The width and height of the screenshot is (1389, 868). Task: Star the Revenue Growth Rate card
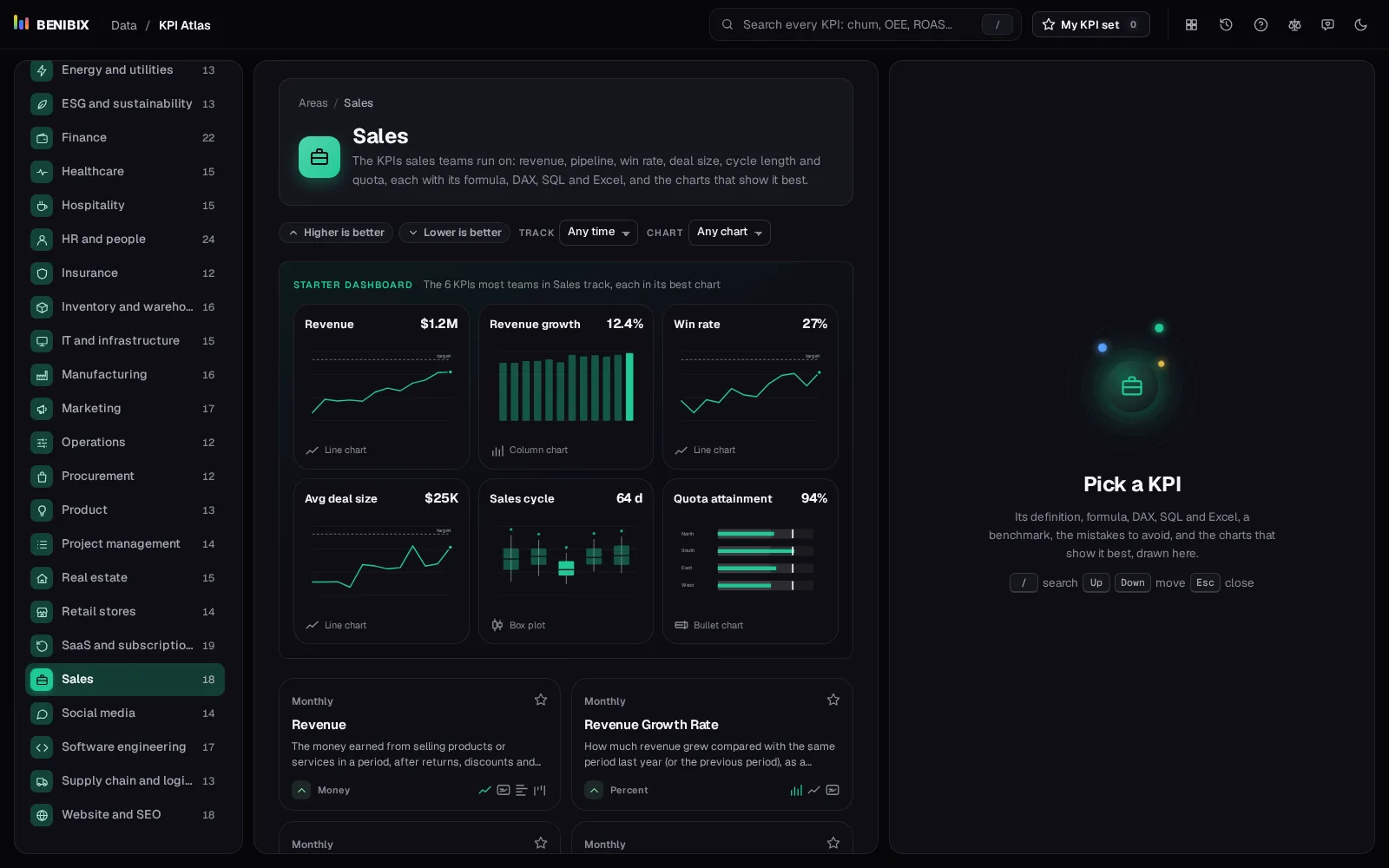pyautogui.click(x=833, y=700)
